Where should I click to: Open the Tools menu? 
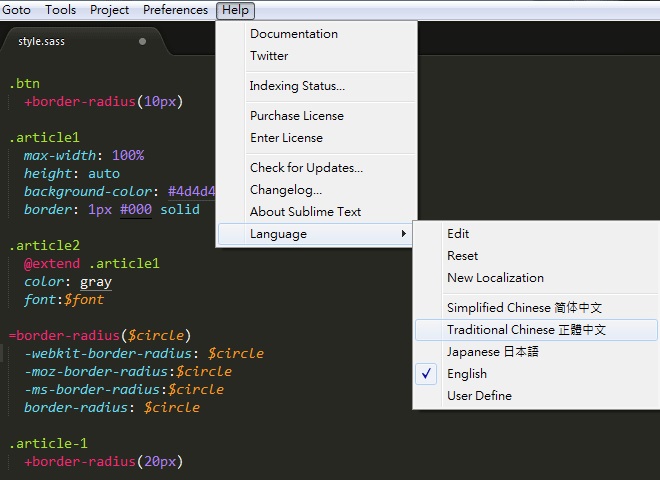[61, 10]
